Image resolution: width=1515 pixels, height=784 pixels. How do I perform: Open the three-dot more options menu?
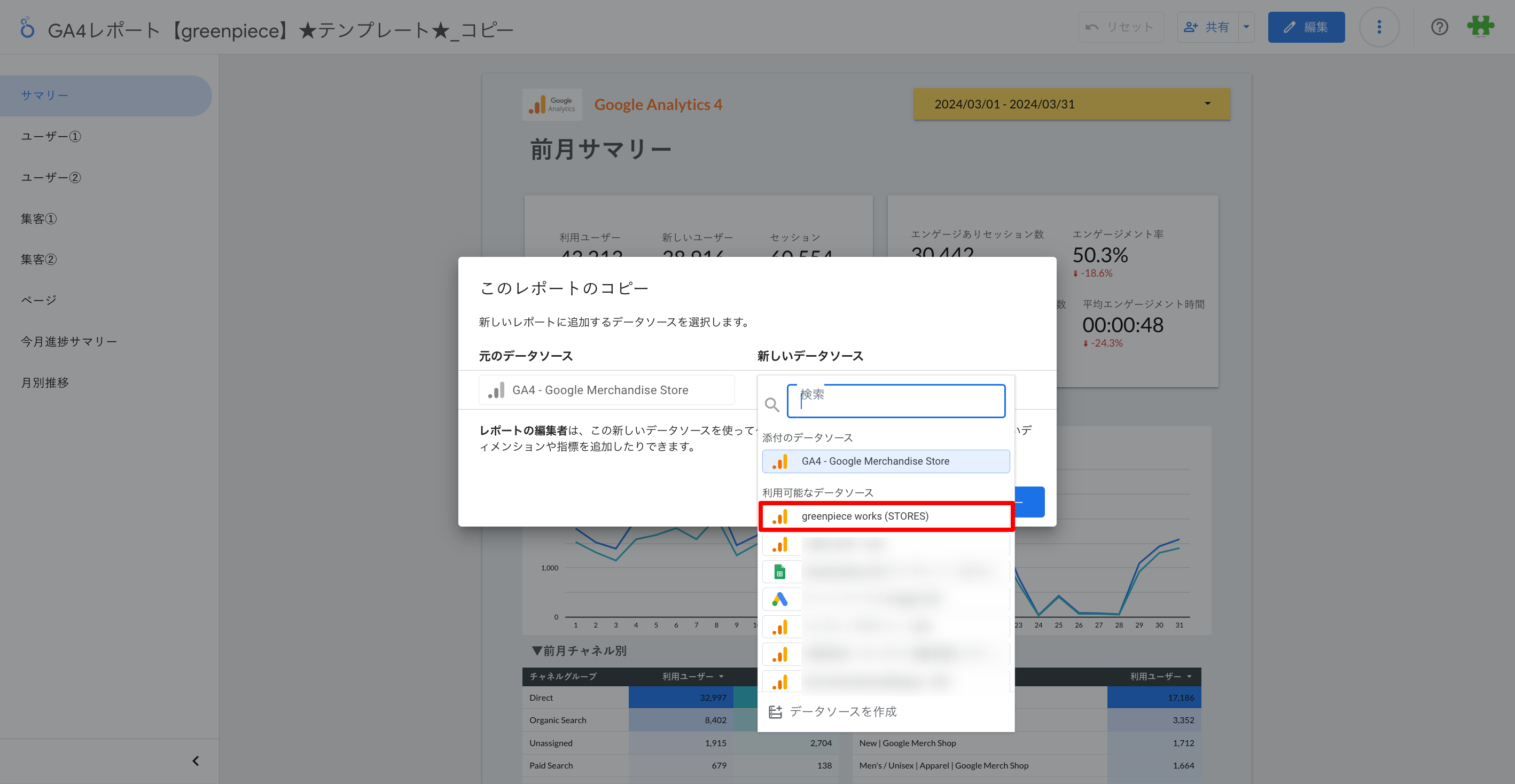[1379, 27]
